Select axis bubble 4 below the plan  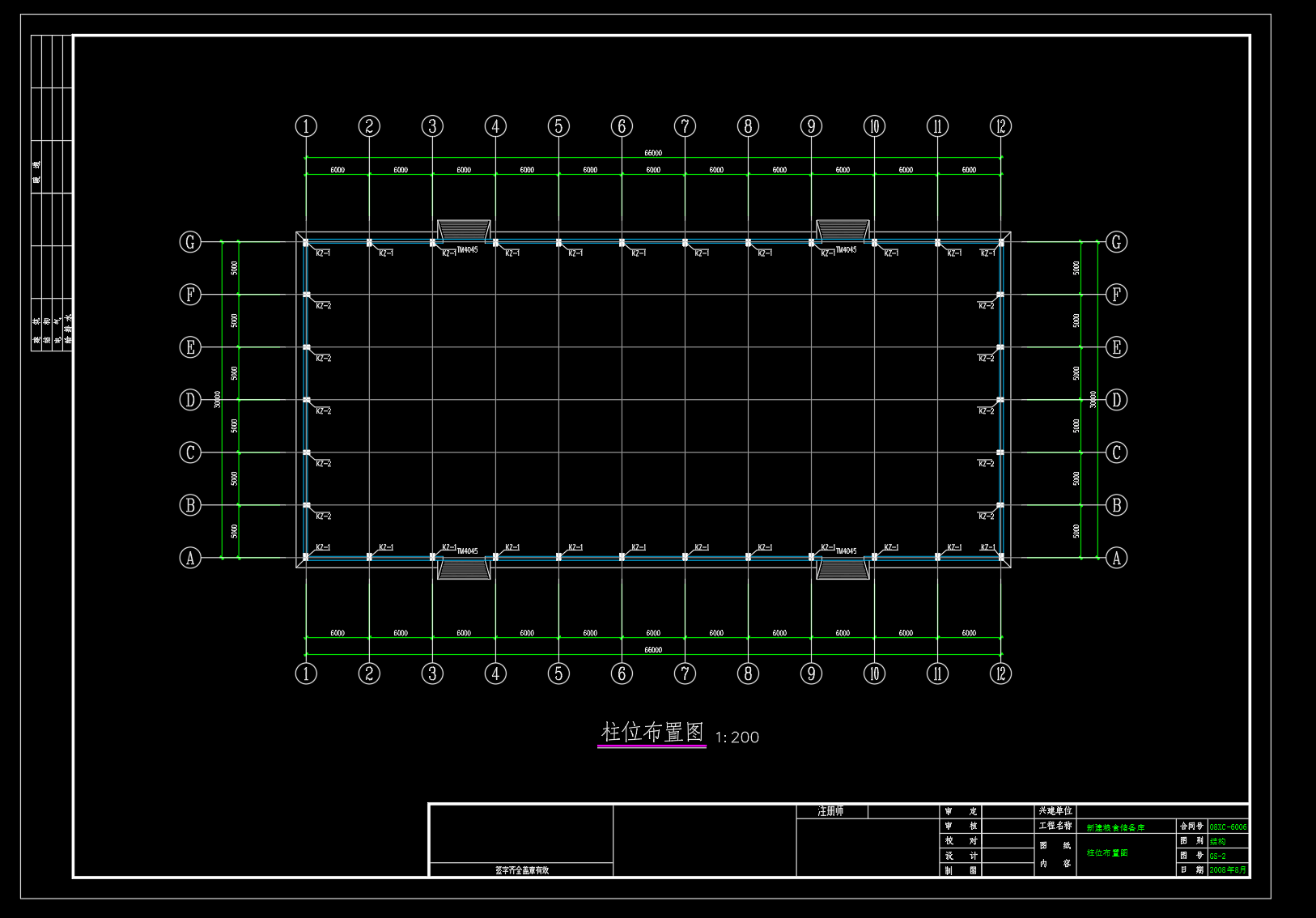495,674
